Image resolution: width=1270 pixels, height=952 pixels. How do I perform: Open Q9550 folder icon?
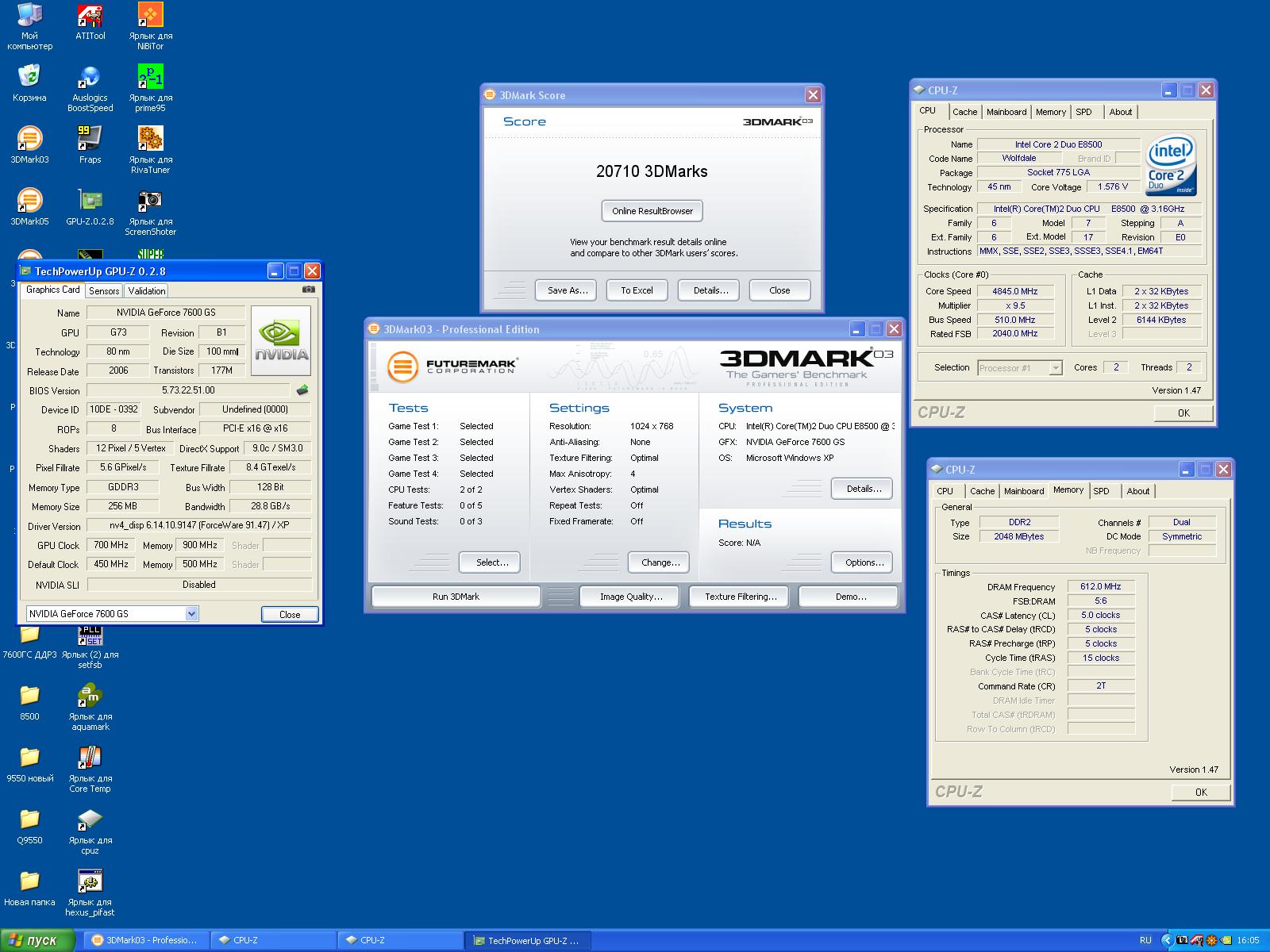pos(29,826)
